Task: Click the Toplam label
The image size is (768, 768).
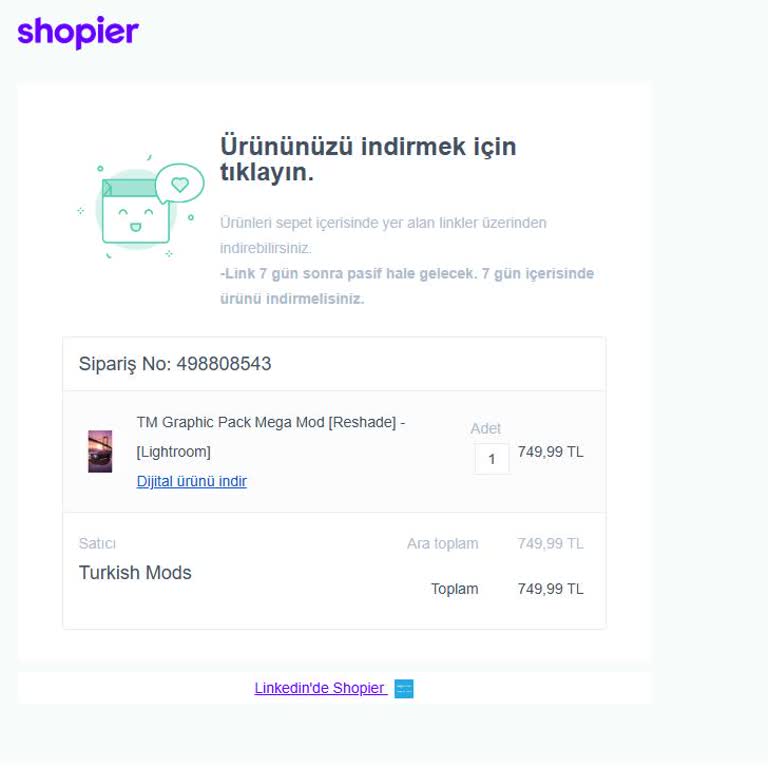Action: click(454, 589)
